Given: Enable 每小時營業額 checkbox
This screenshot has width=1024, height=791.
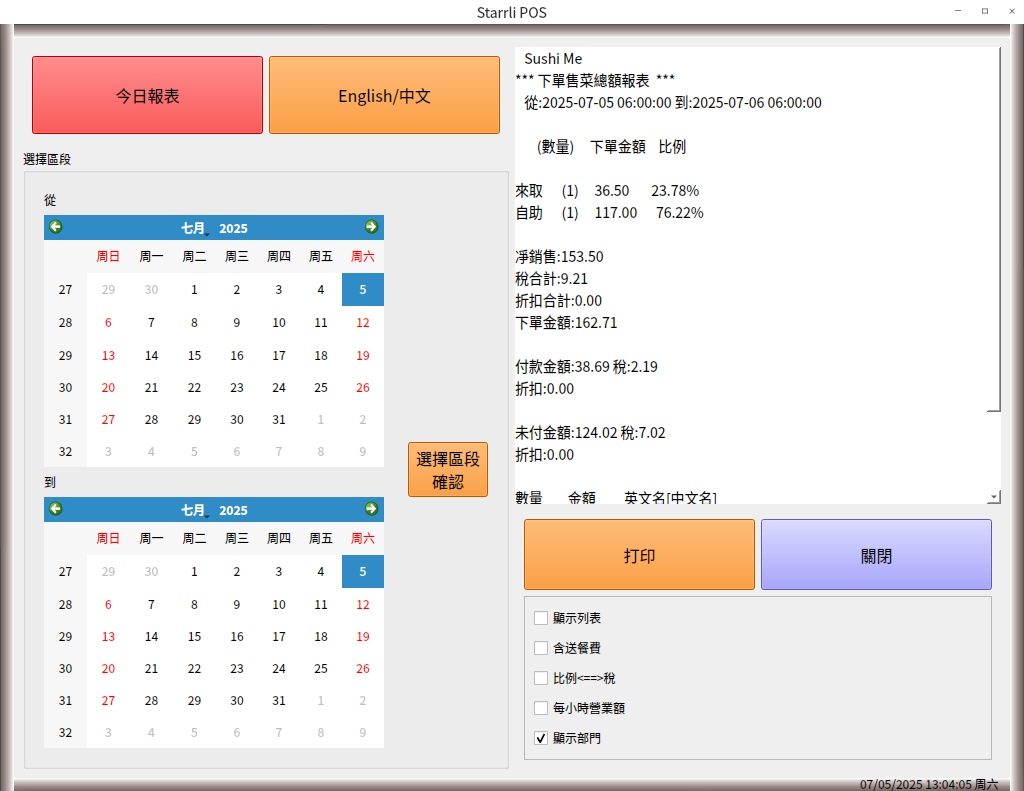Looking at the screenshot, I should click(x=541, y=708).
